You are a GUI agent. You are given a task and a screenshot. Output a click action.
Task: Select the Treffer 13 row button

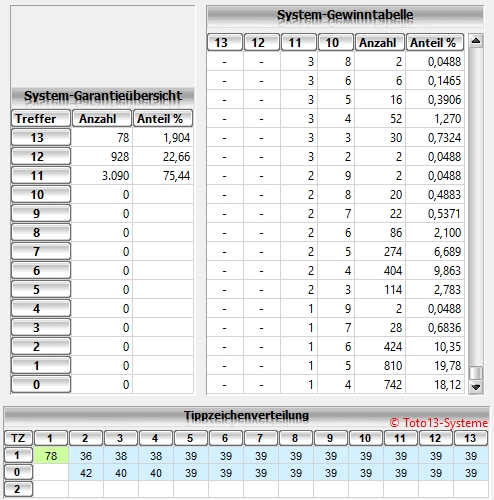(41, 137)
